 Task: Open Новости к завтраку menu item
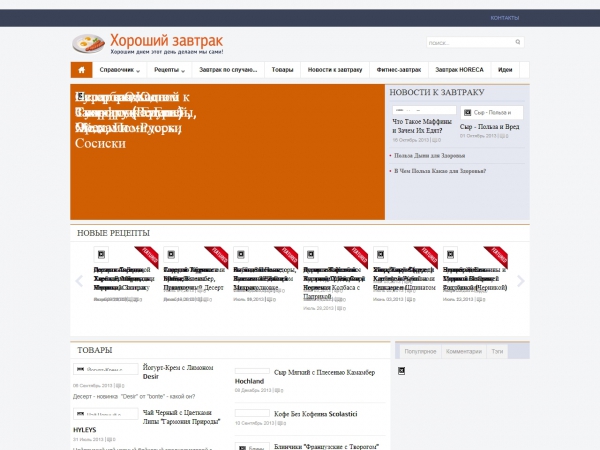coord(335,70)
